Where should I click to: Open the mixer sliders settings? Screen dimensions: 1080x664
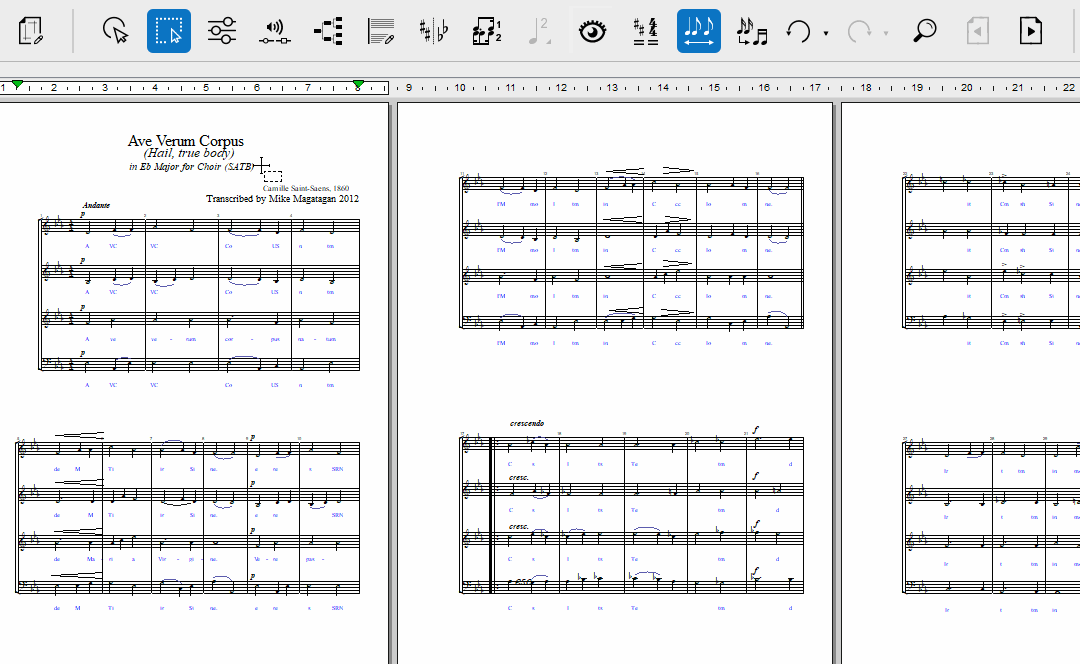point(222,31)
